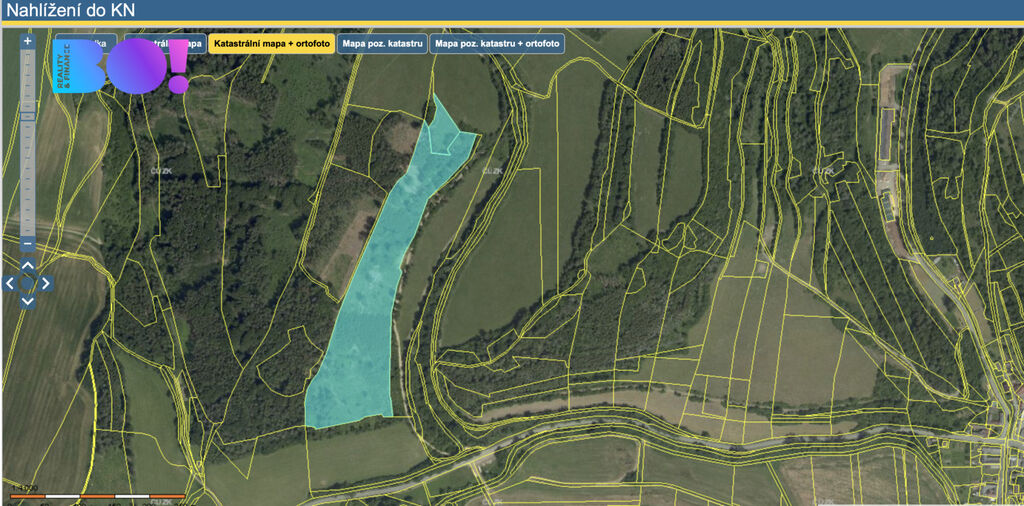The height and width of the screenshot is (506, 1024).
Task: Click the zoom in plus button
Action: click(28, 41)
